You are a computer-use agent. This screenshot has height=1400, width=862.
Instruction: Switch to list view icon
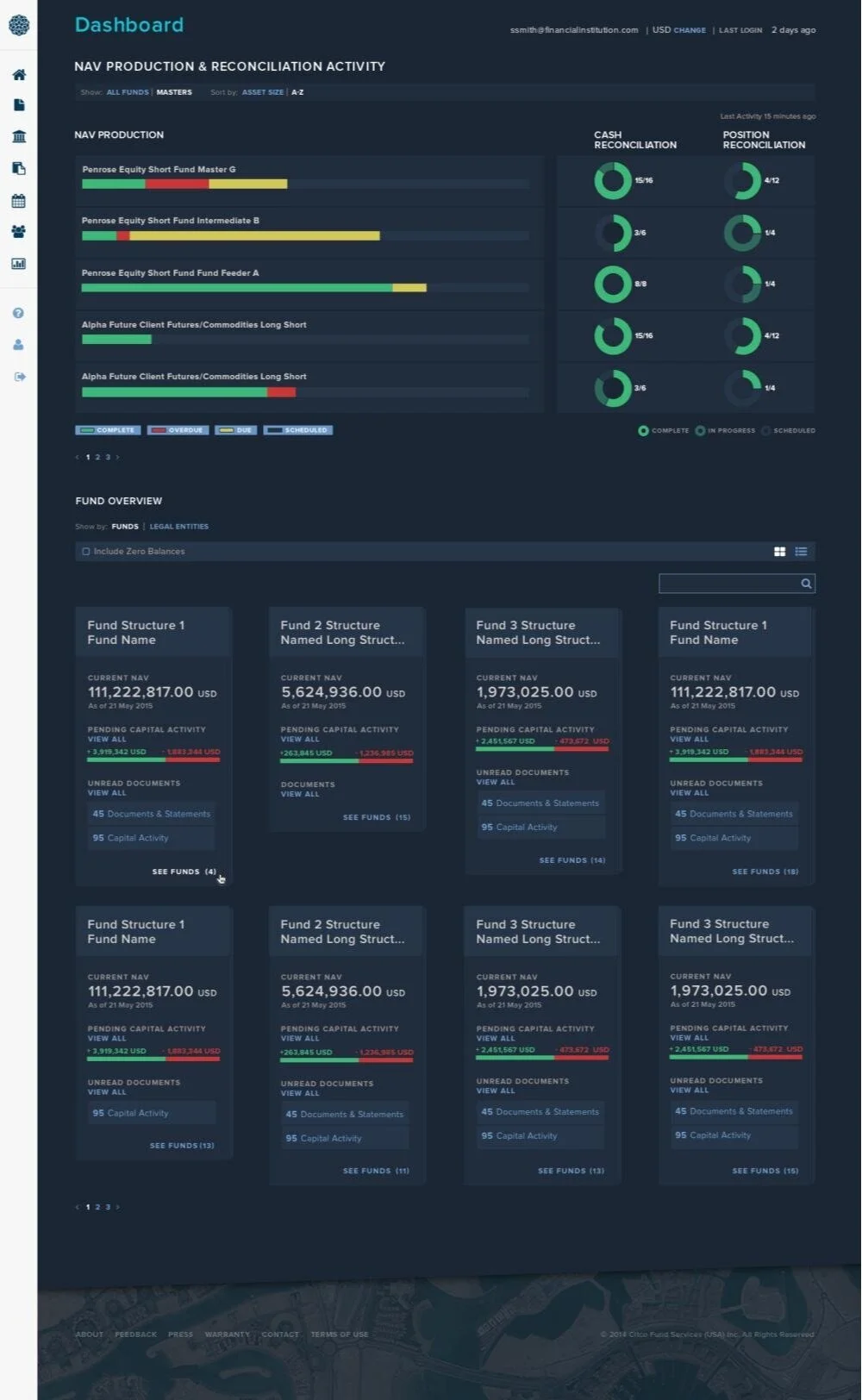[801, 552]
